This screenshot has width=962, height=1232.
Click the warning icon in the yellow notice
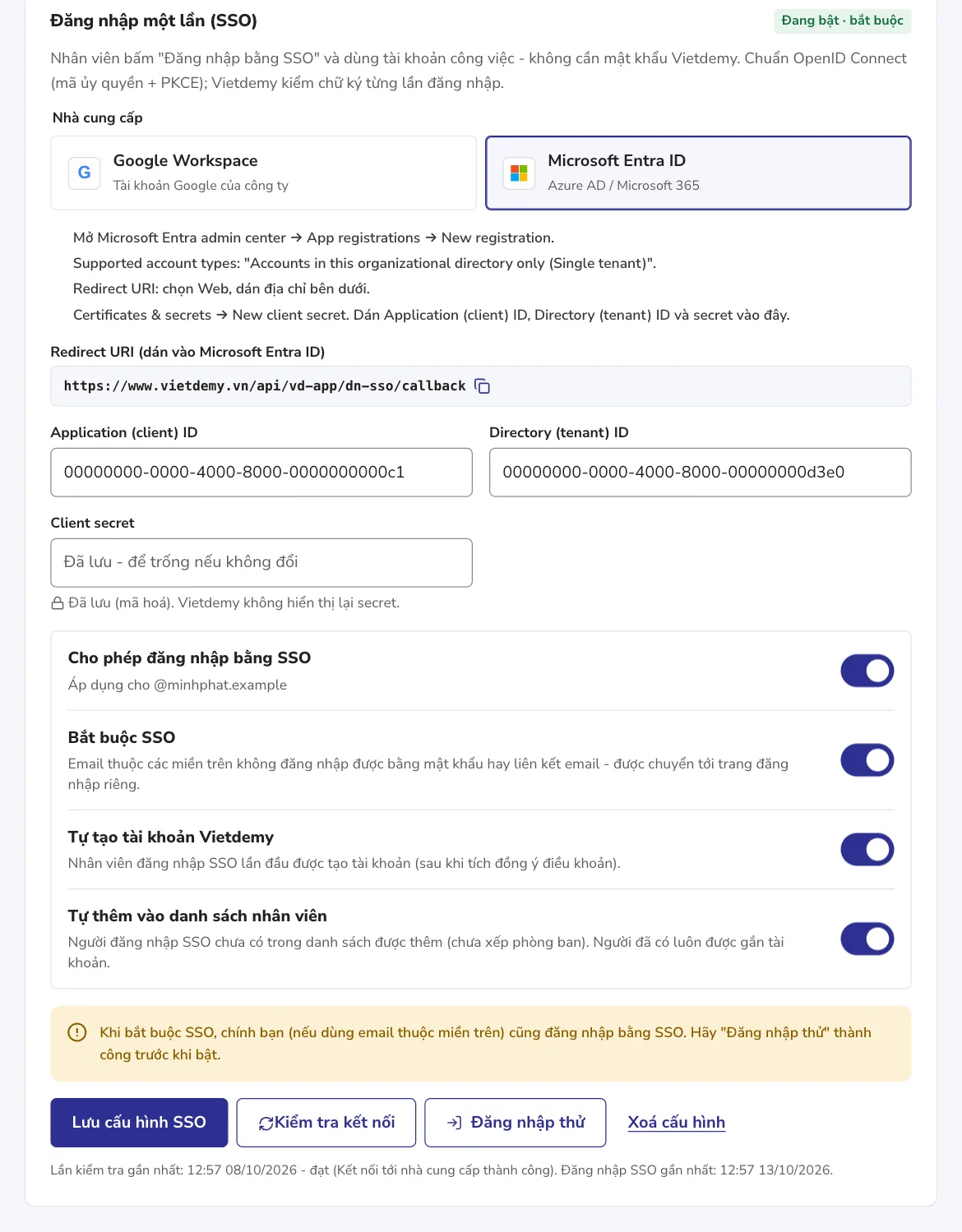[x=77, y=1032]
